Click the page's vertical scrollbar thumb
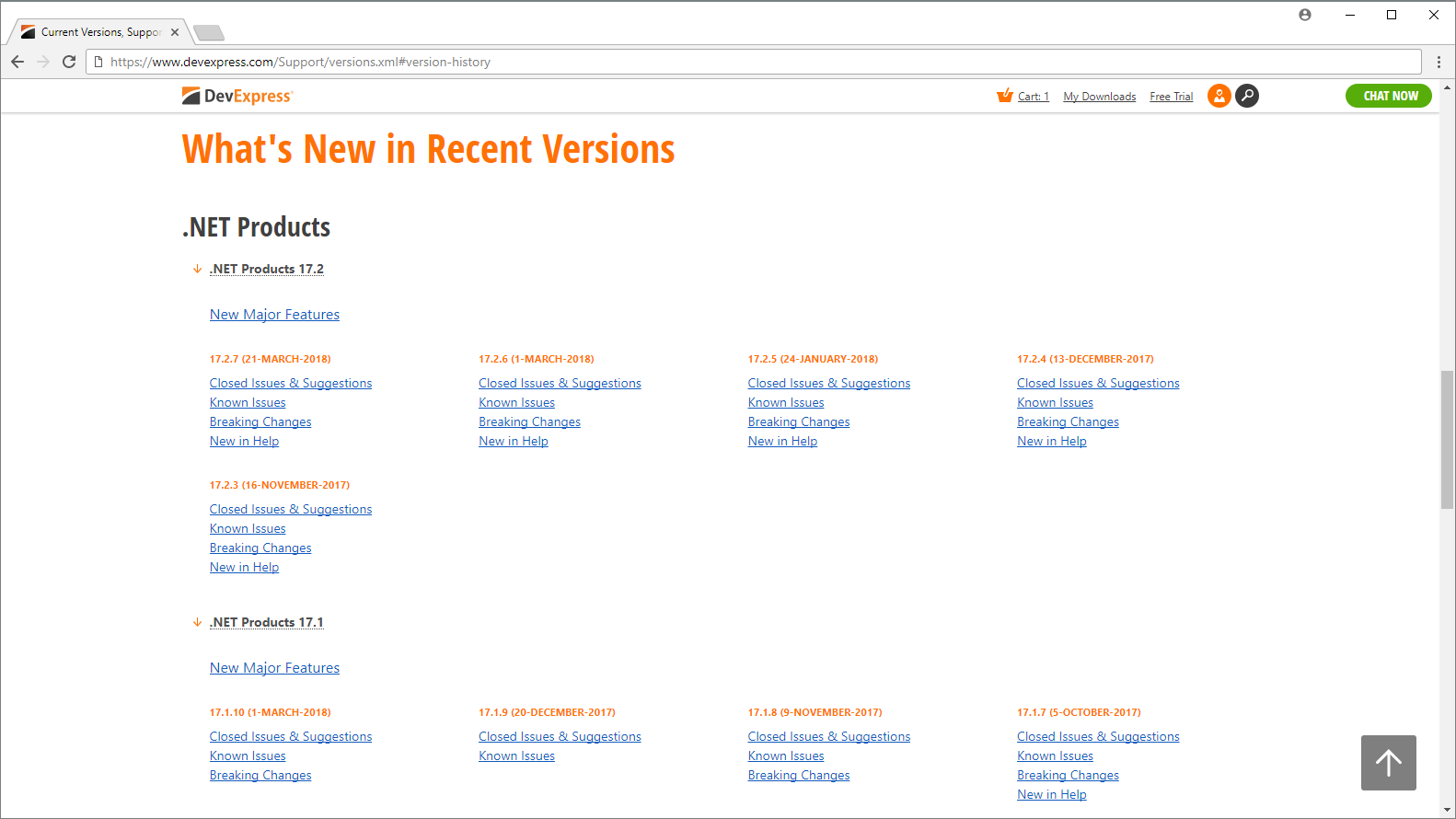This screenshot has height=819, width=1456. click(1447, 438)
